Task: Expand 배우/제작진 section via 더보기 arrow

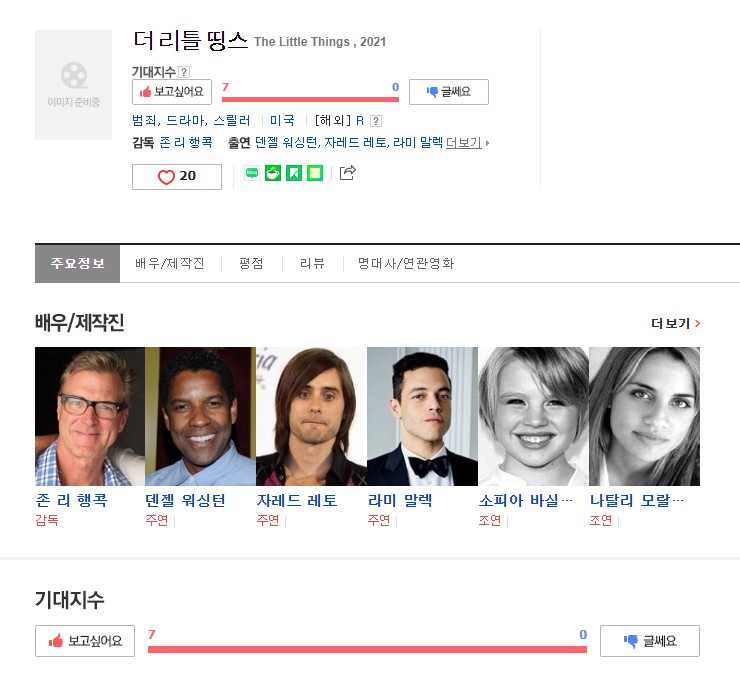Action: point(675,323)
